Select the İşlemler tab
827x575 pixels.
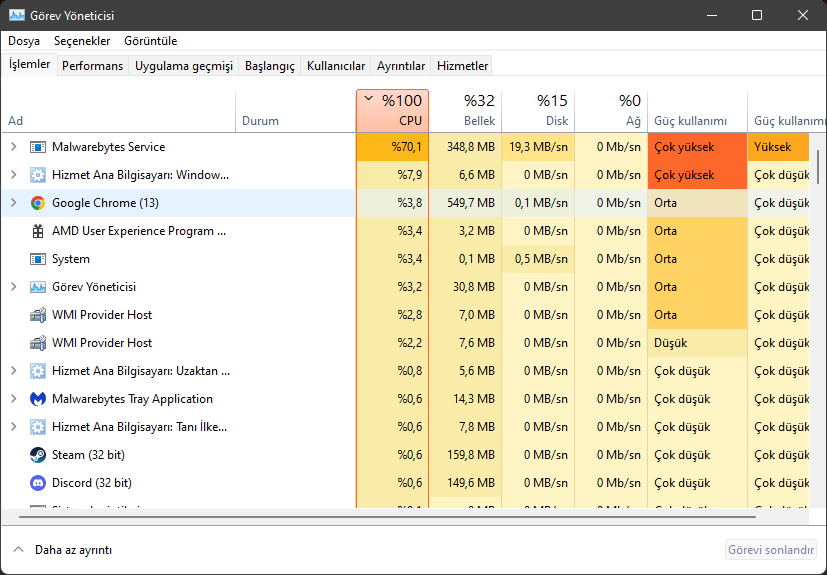coord(30,64)
